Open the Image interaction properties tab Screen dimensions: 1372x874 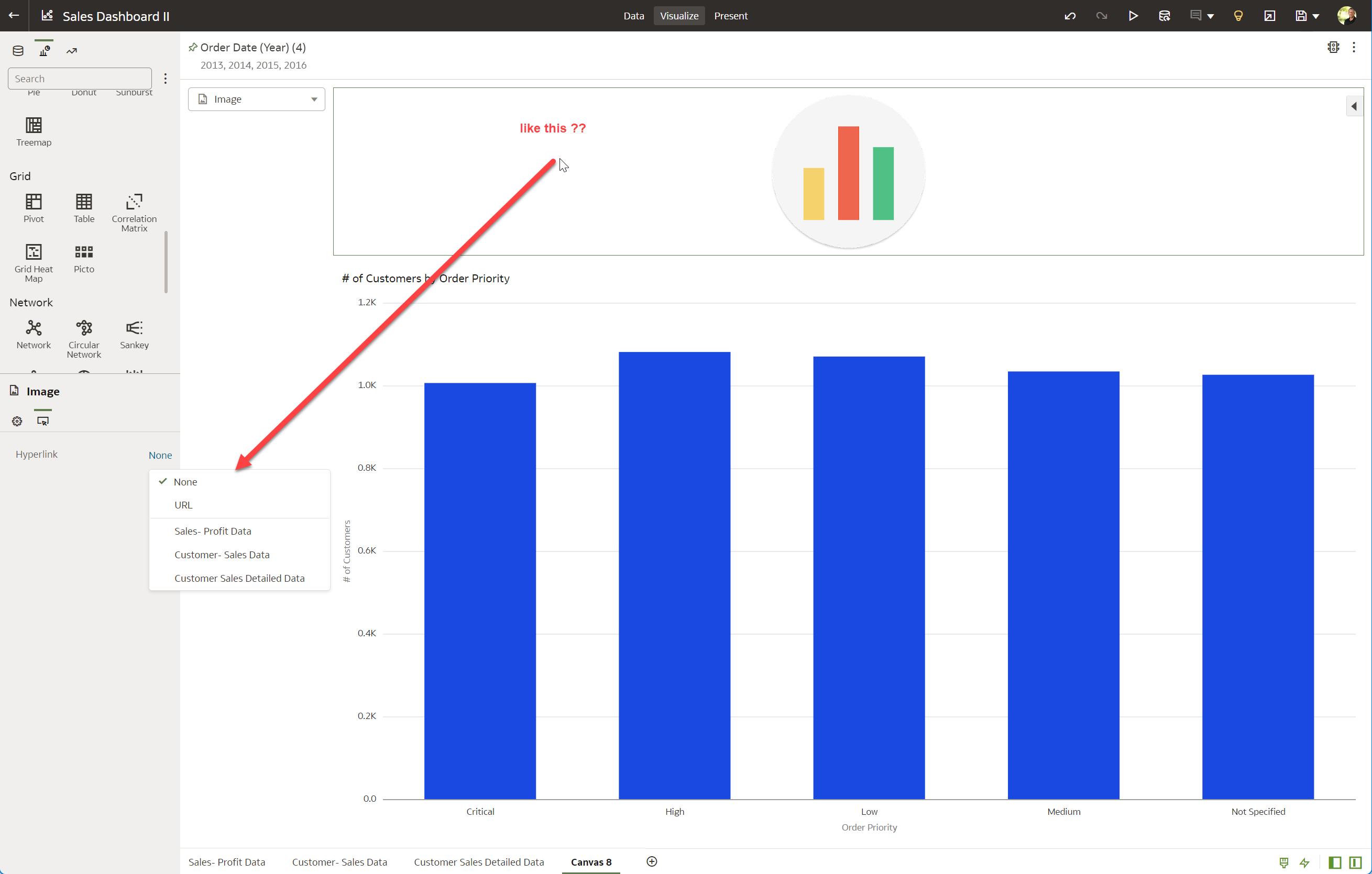click(43, 422)
